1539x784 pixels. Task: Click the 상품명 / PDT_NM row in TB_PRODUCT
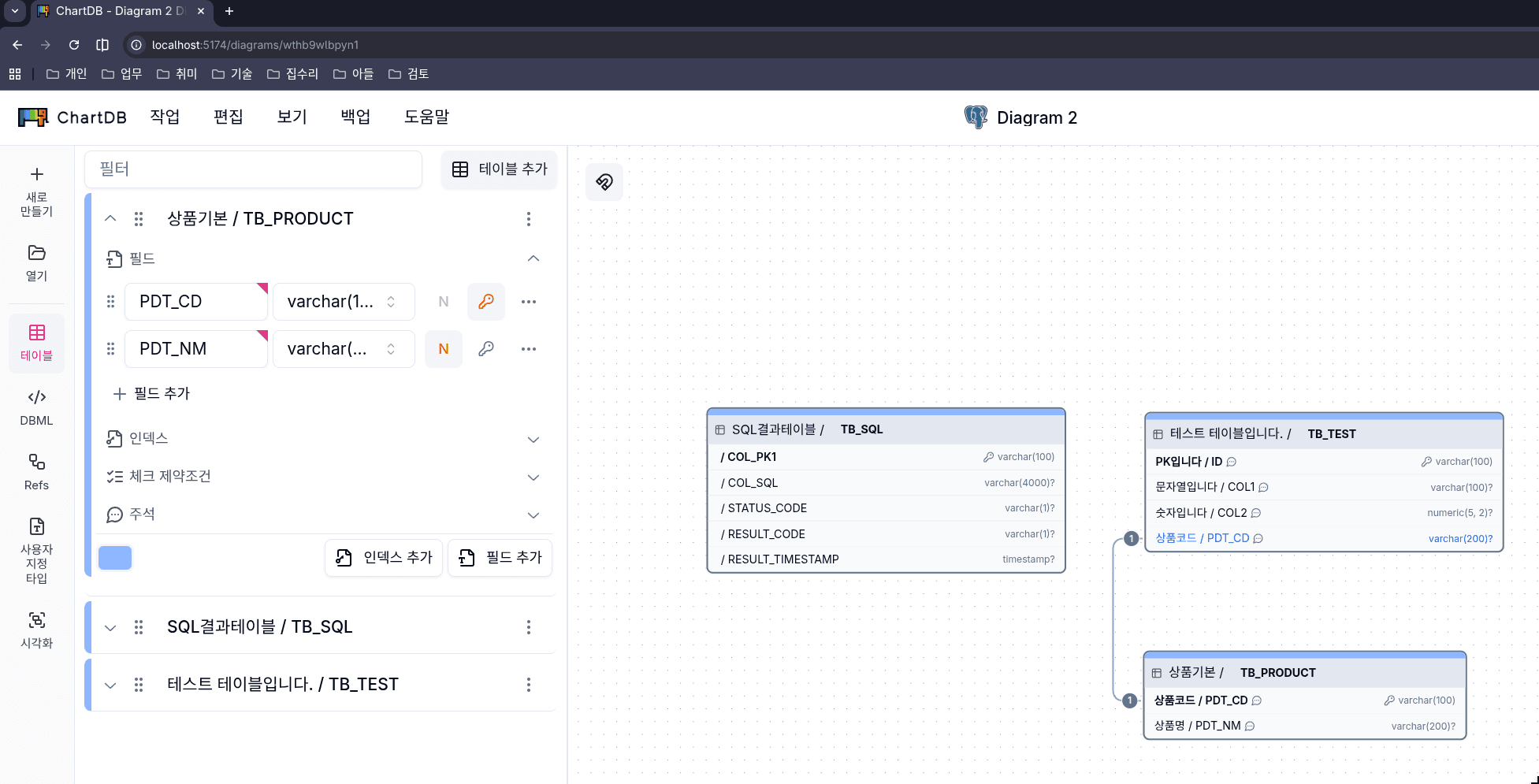1305,726
